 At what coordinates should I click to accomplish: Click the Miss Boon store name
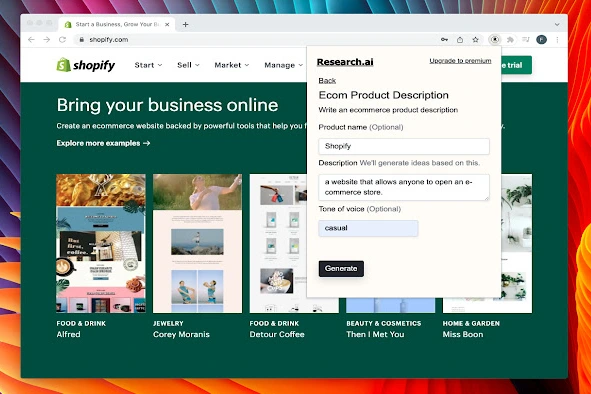462,334
